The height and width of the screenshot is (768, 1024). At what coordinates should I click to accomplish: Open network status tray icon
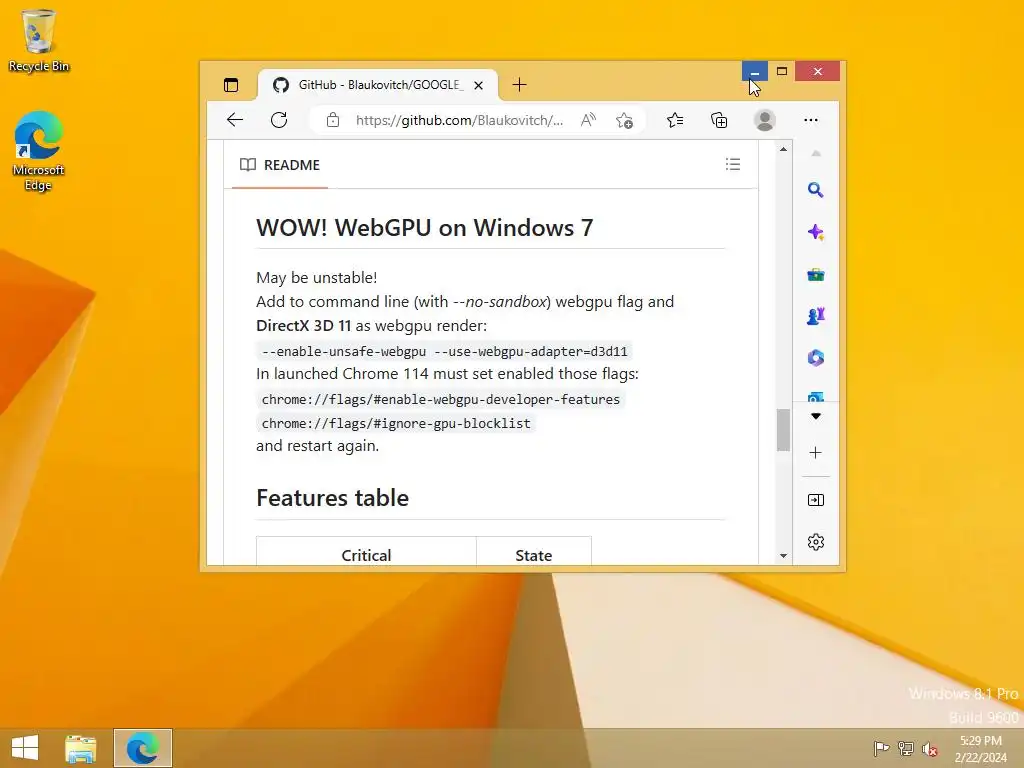906,748
